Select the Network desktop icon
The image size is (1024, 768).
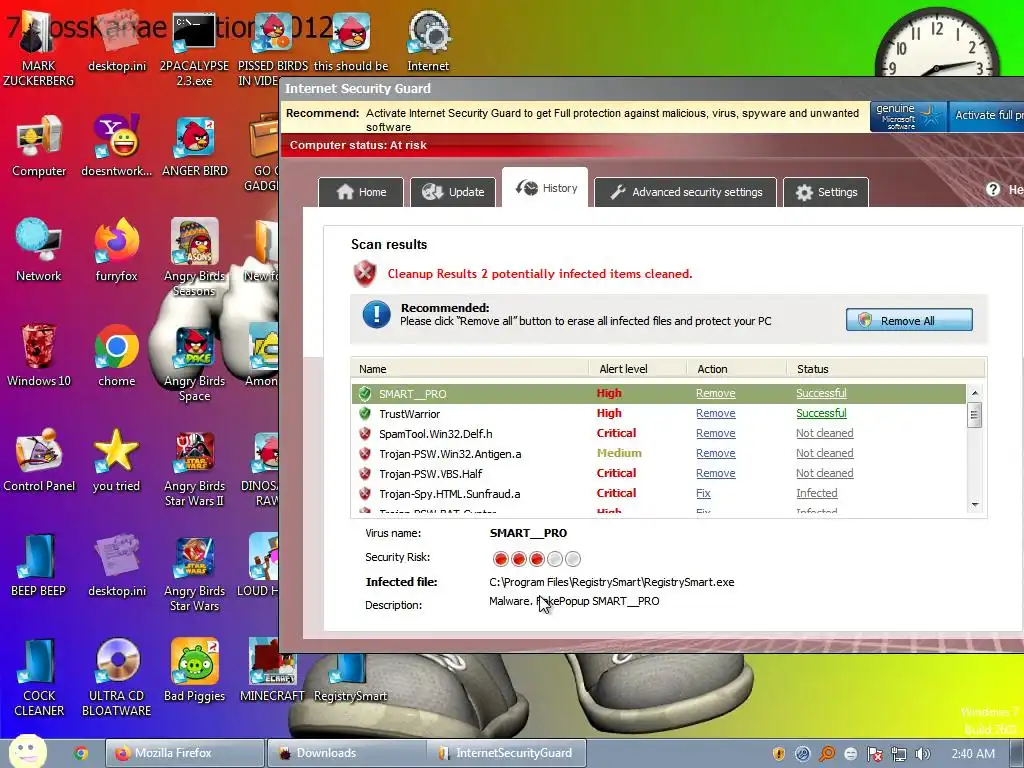[x=39, y=251]
